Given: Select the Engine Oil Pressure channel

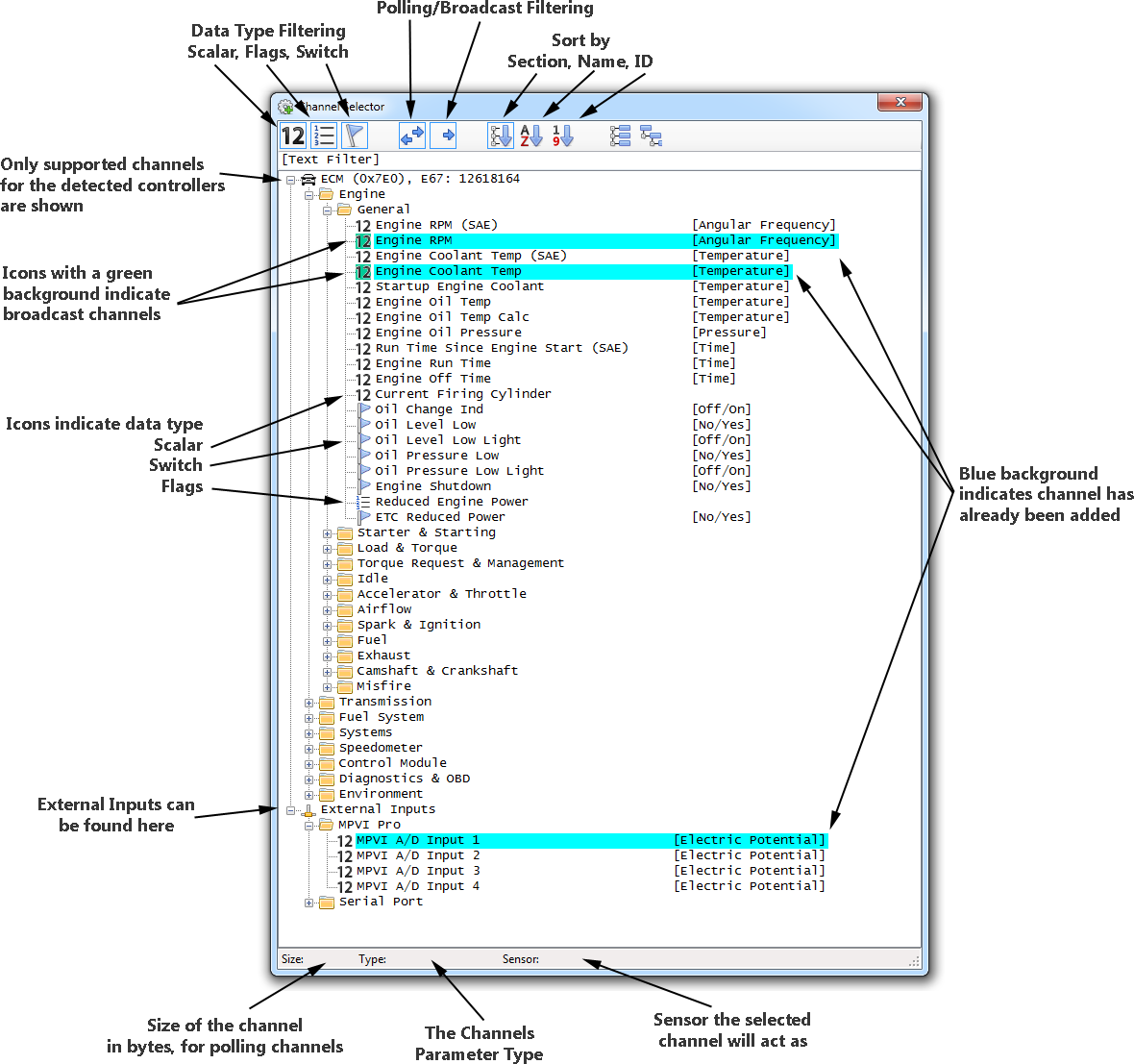Looking at the screenshot, I should click(448, 333).
